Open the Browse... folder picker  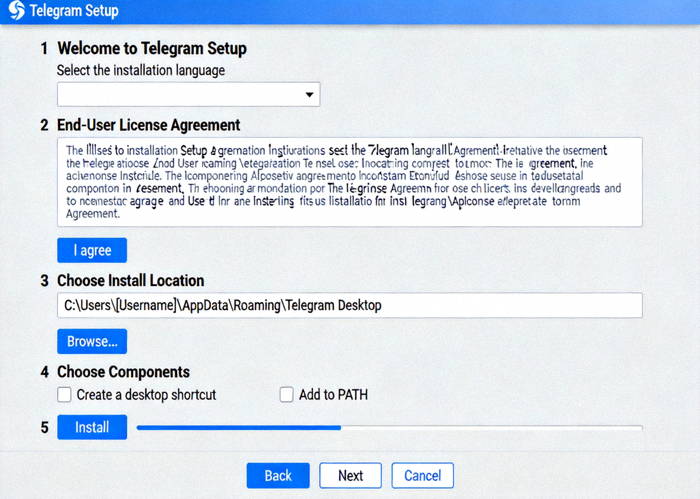pyautogui.click(x=92, y=341)
